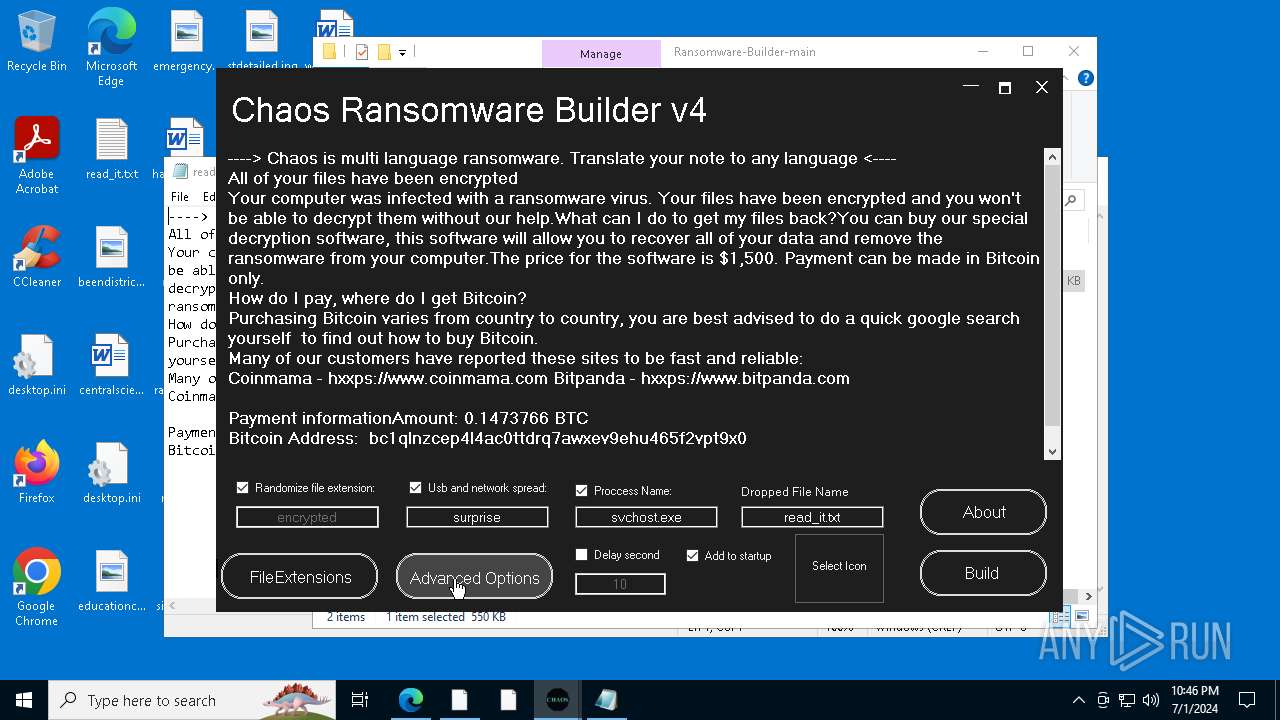The width and height of the screenshot is (1280, 720).
Task: Open Task View on the taskbar
Action: click(x=360, y=700)
